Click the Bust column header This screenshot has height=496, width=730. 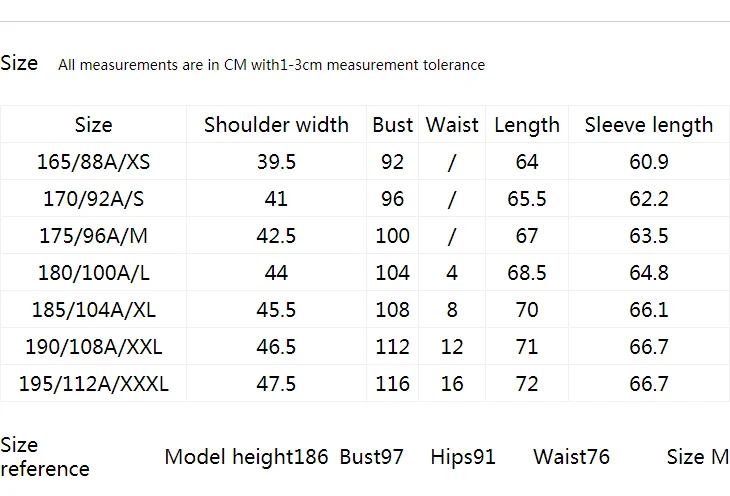(392, 125)
